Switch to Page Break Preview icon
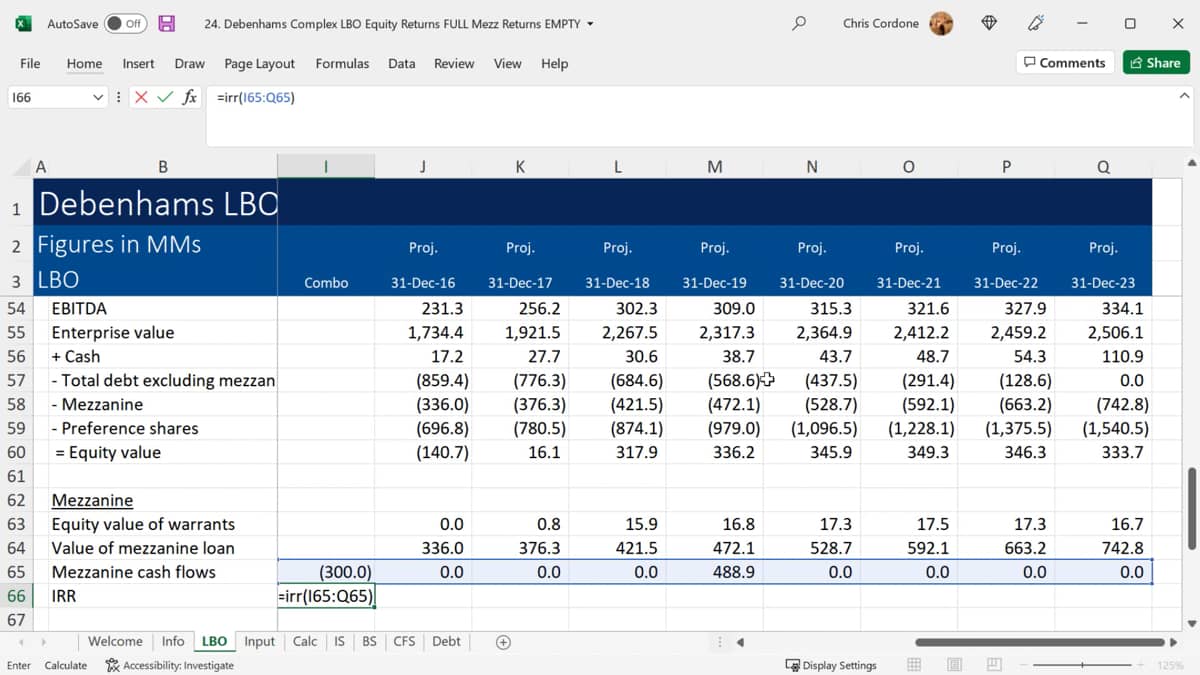 tap(993, 665)
